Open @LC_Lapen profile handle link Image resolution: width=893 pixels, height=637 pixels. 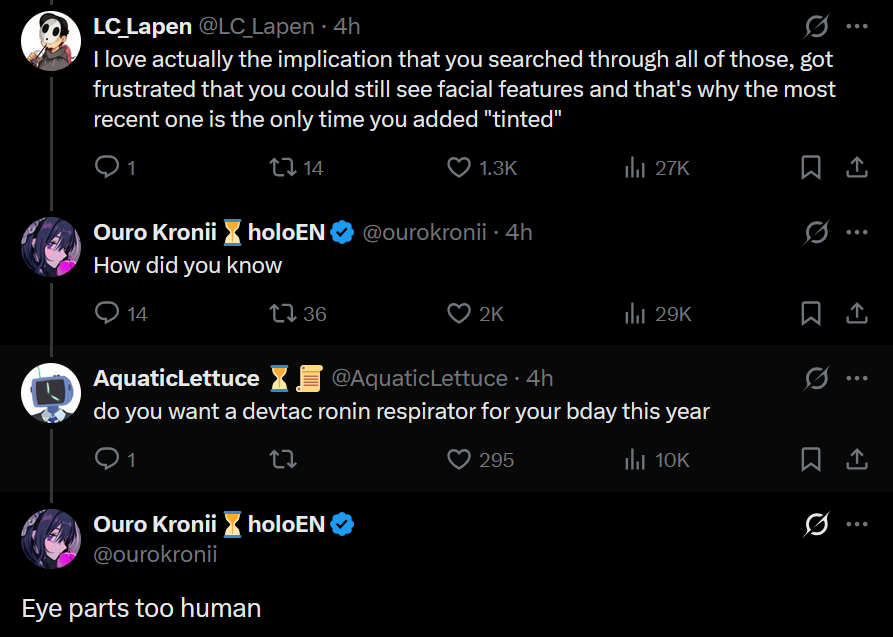point(258,27)
